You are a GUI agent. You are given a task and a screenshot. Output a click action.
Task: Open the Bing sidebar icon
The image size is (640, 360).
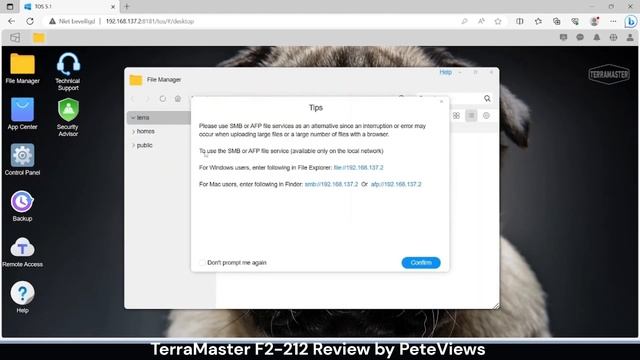(x=631, y=21)
